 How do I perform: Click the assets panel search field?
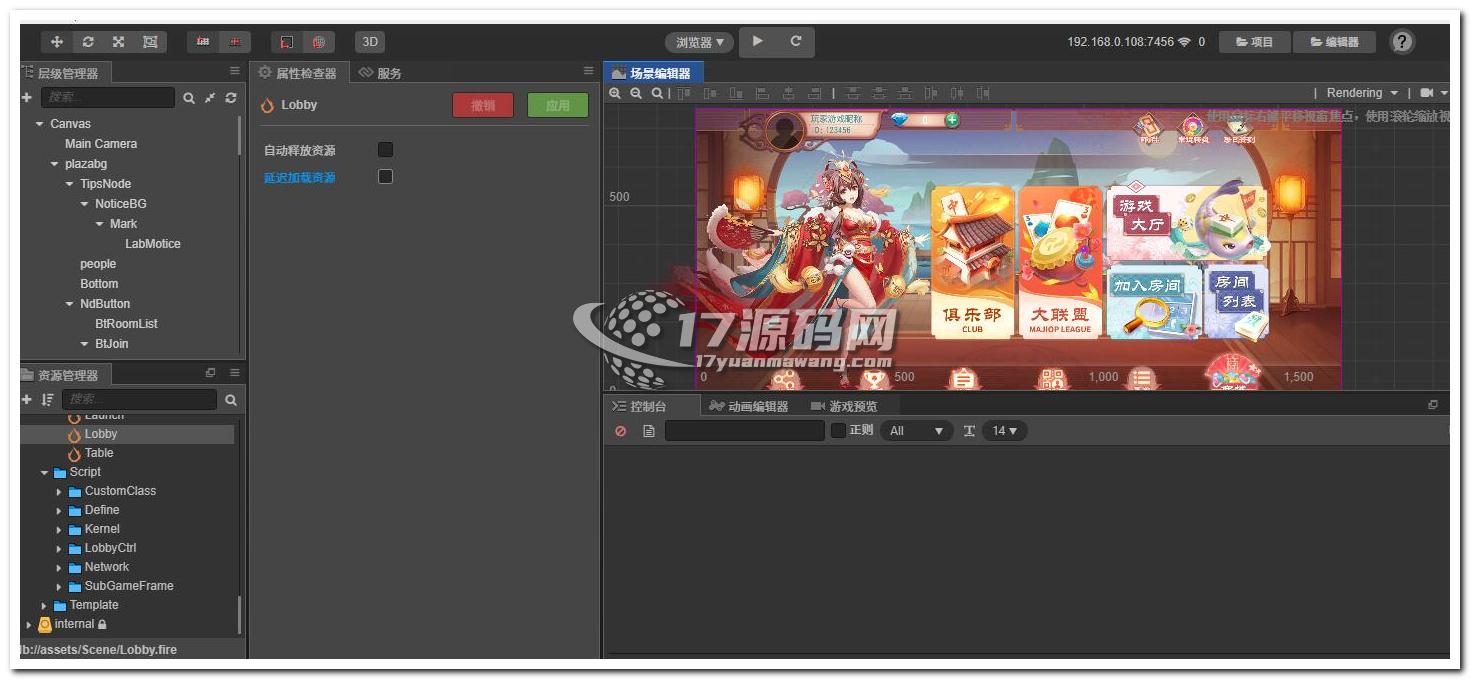[139, 400]
